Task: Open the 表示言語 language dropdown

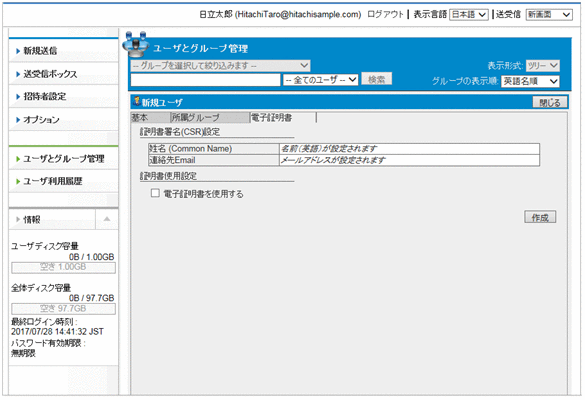Action: click(x=469, y=15)
